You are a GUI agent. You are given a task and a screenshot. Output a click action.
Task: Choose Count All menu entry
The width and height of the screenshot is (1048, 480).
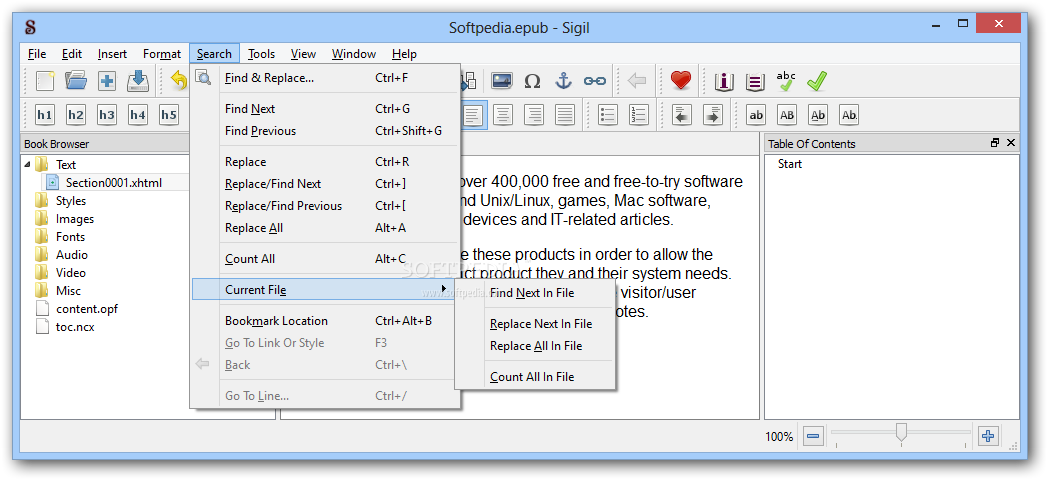click(325, 259)
